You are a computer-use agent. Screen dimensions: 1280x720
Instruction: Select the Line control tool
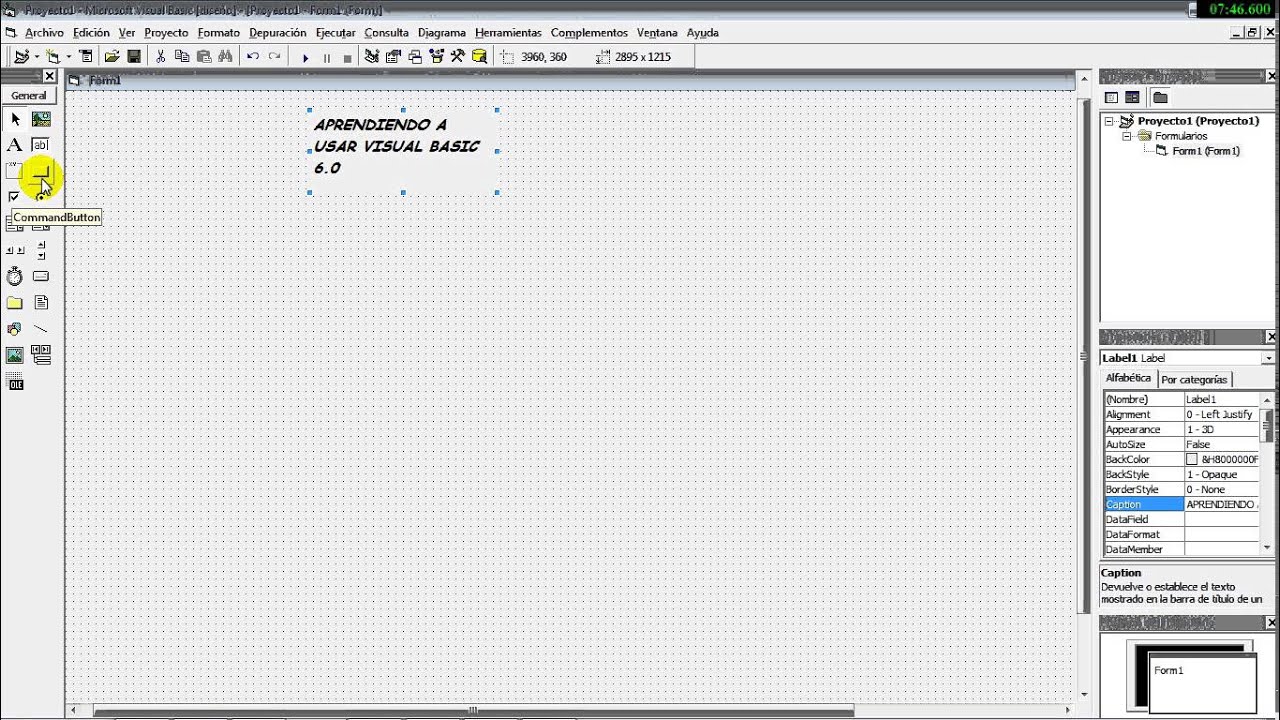(41, 328)
